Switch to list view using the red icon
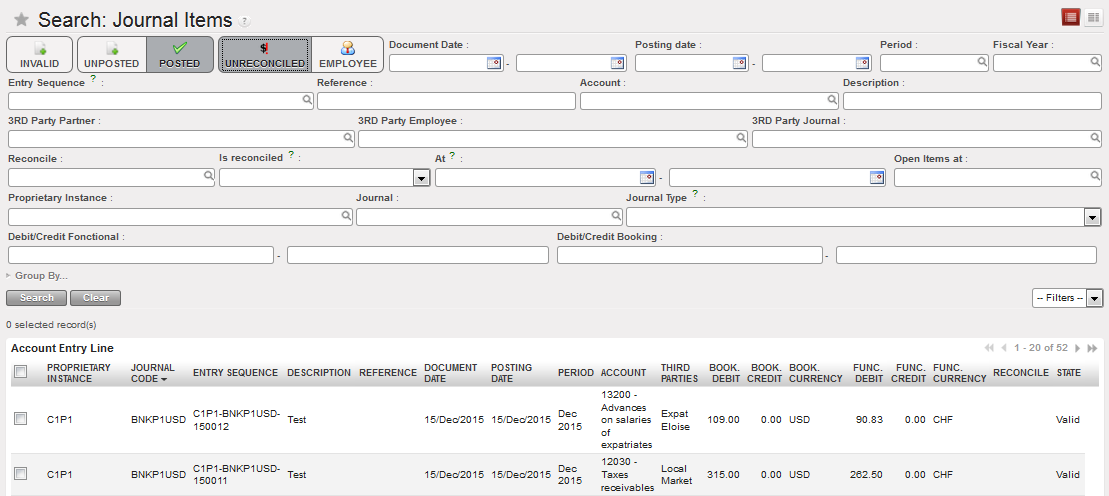Image resolution: width=1109 pixels, height=496 pixels. pyautogui.click(x=1071, y=17)
